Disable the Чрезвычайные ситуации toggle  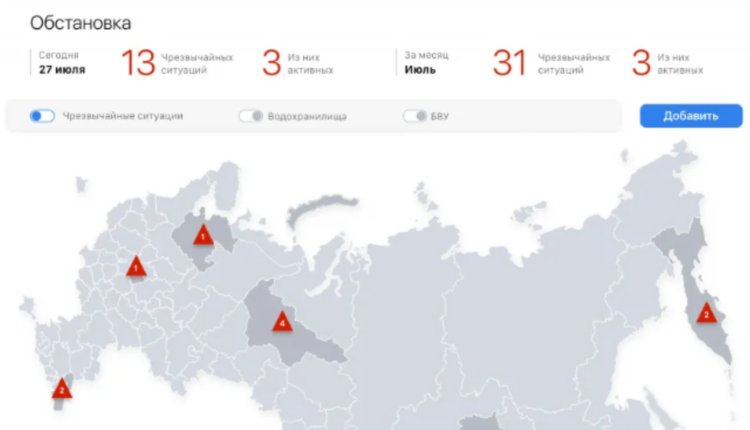(42, 116)
